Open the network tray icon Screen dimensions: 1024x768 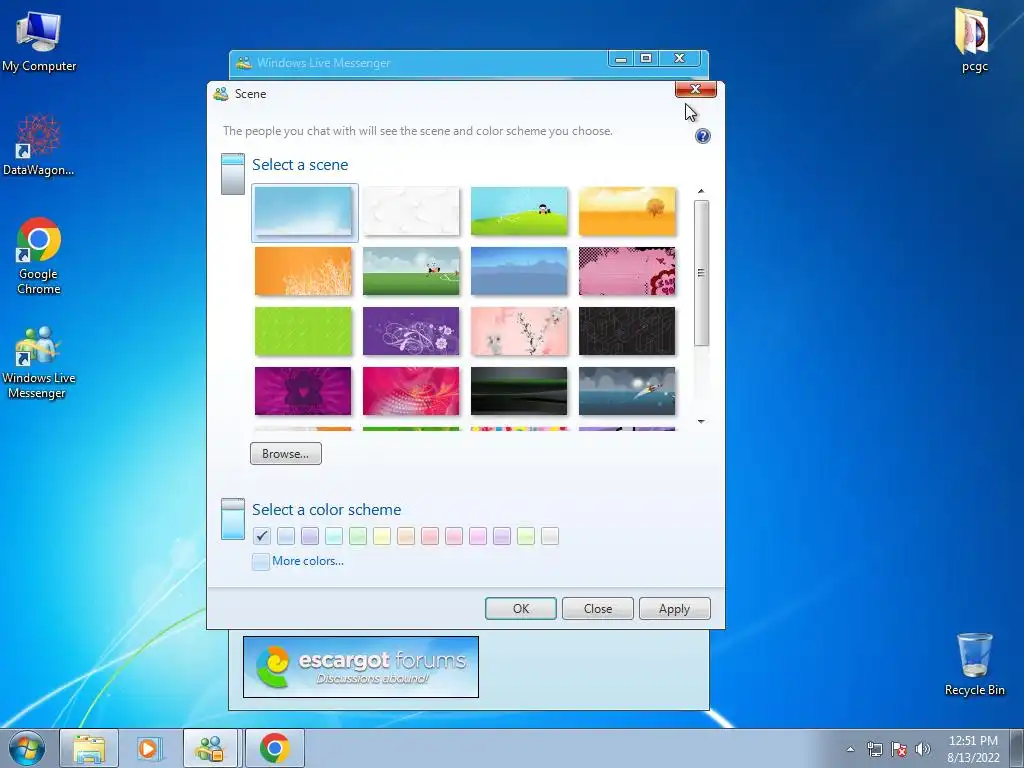tap(874, 749)
